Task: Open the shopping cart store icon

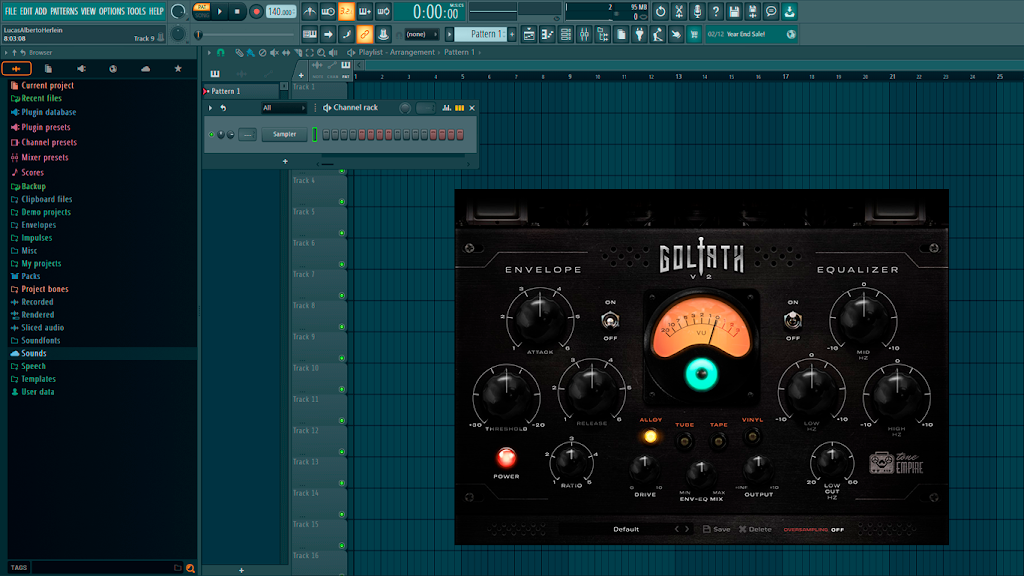Action: pyautogui.click(x=694, y=34)
